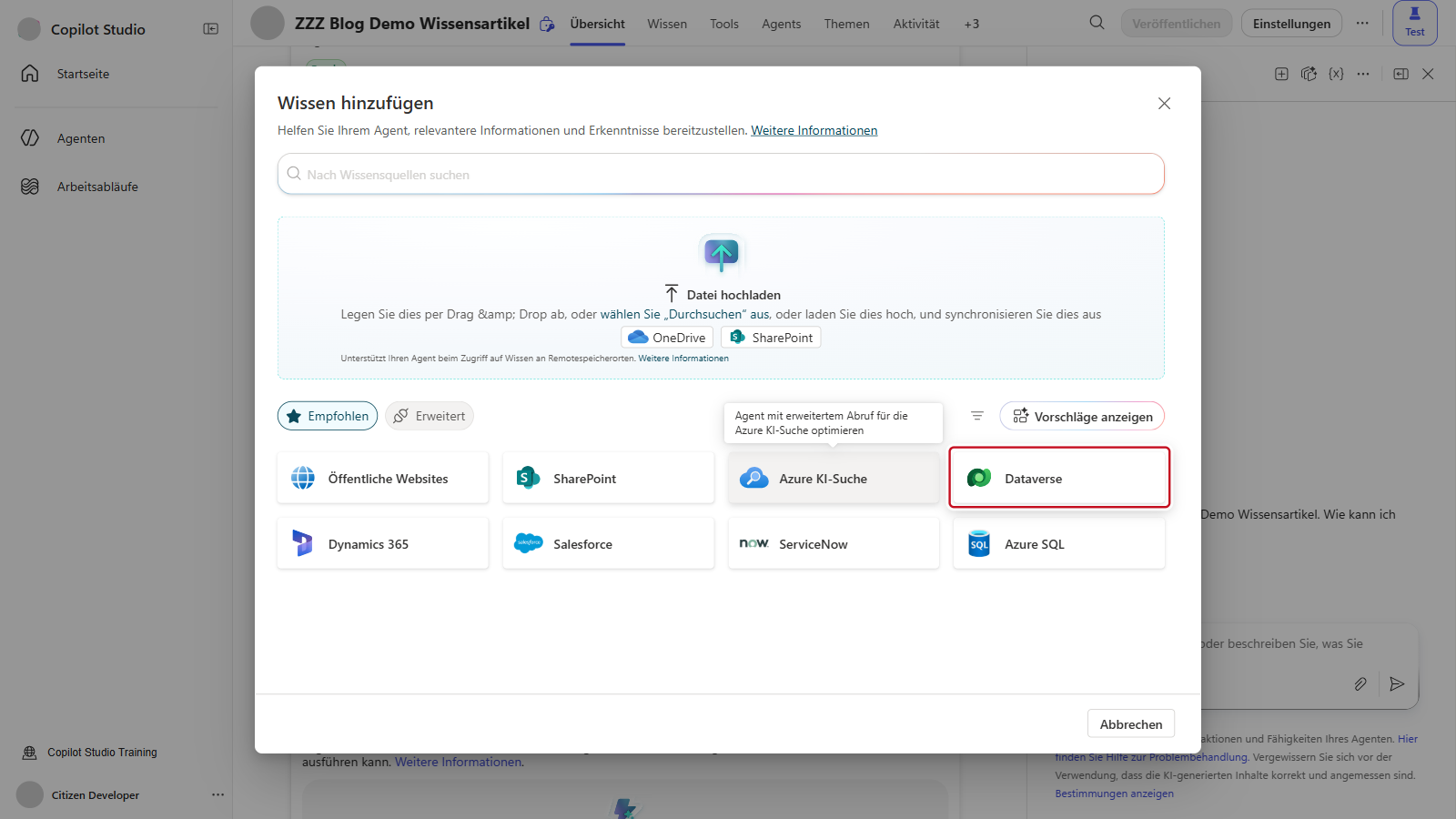Open the Citizen Developer more options ellipsis
This screenshot has width=1456, height=819.
point(217,794)
